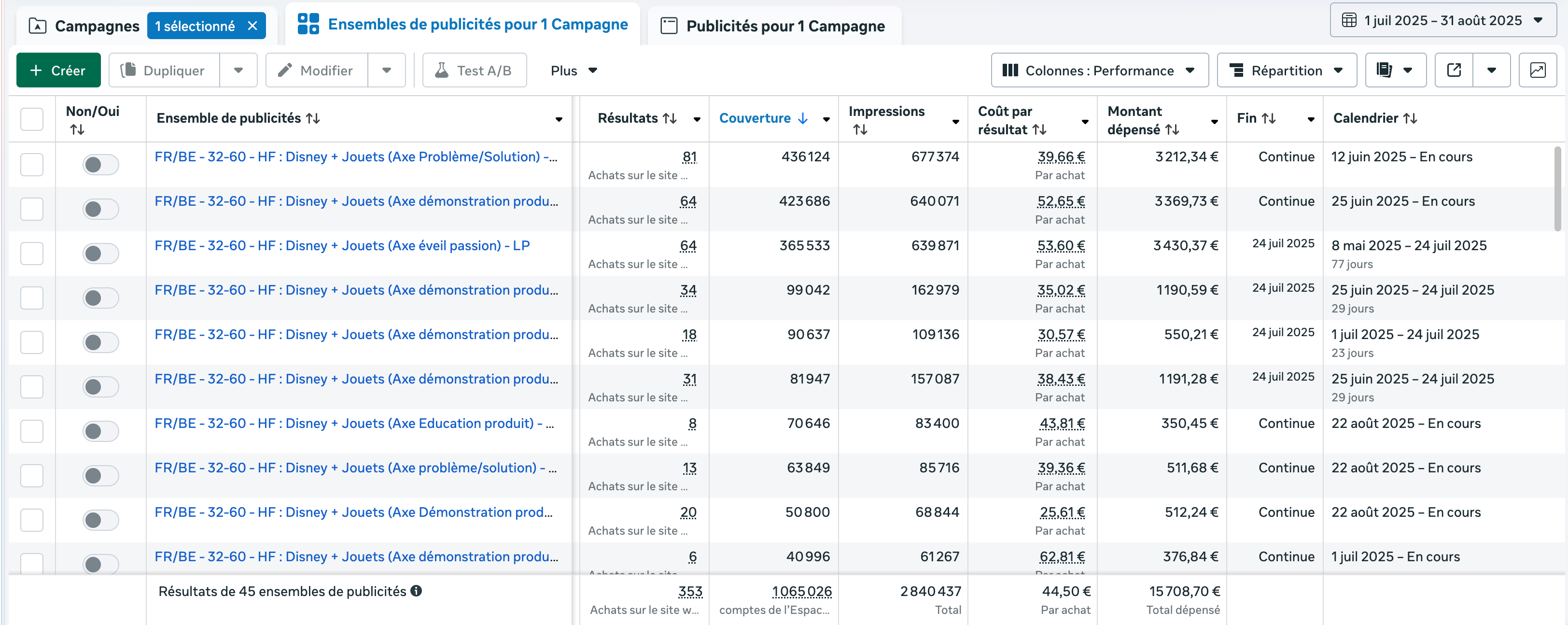Screen dimensions: 1568x625
Task: Toggle on the Axe éveil passion ad set
Action: coord(100,254)
